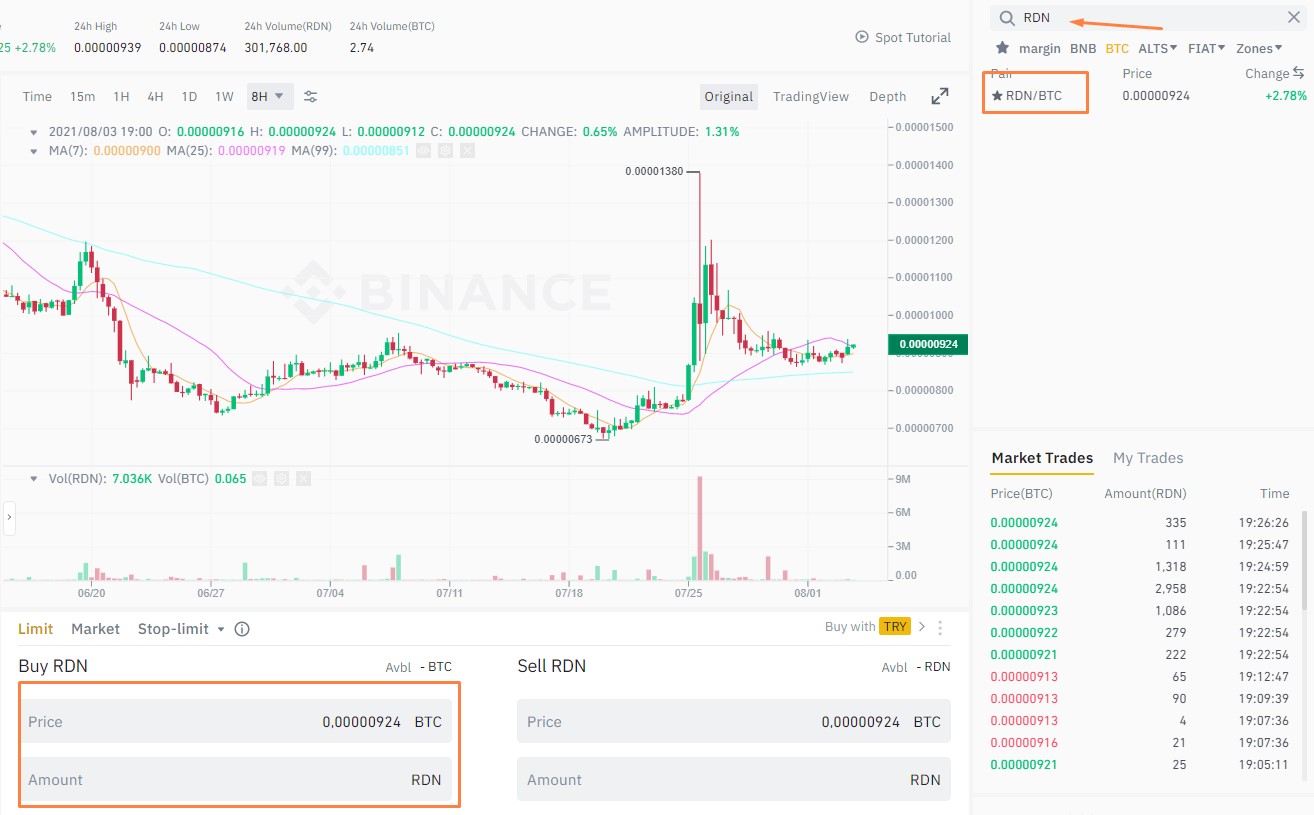The image size is (1314, 815).
Task: Select the 1W chart interval
Action: click(225, 96)
